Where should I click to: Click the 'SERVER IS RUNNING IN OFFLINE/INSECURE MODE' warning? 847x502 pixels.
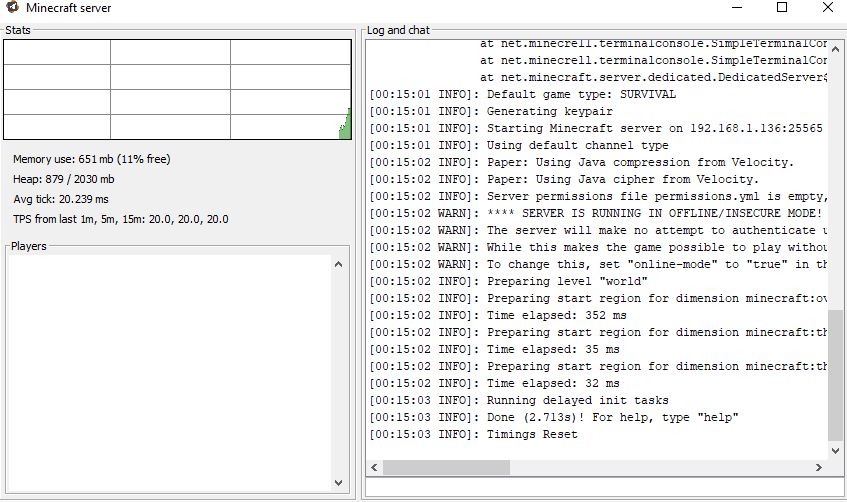(x=596, y=213)
